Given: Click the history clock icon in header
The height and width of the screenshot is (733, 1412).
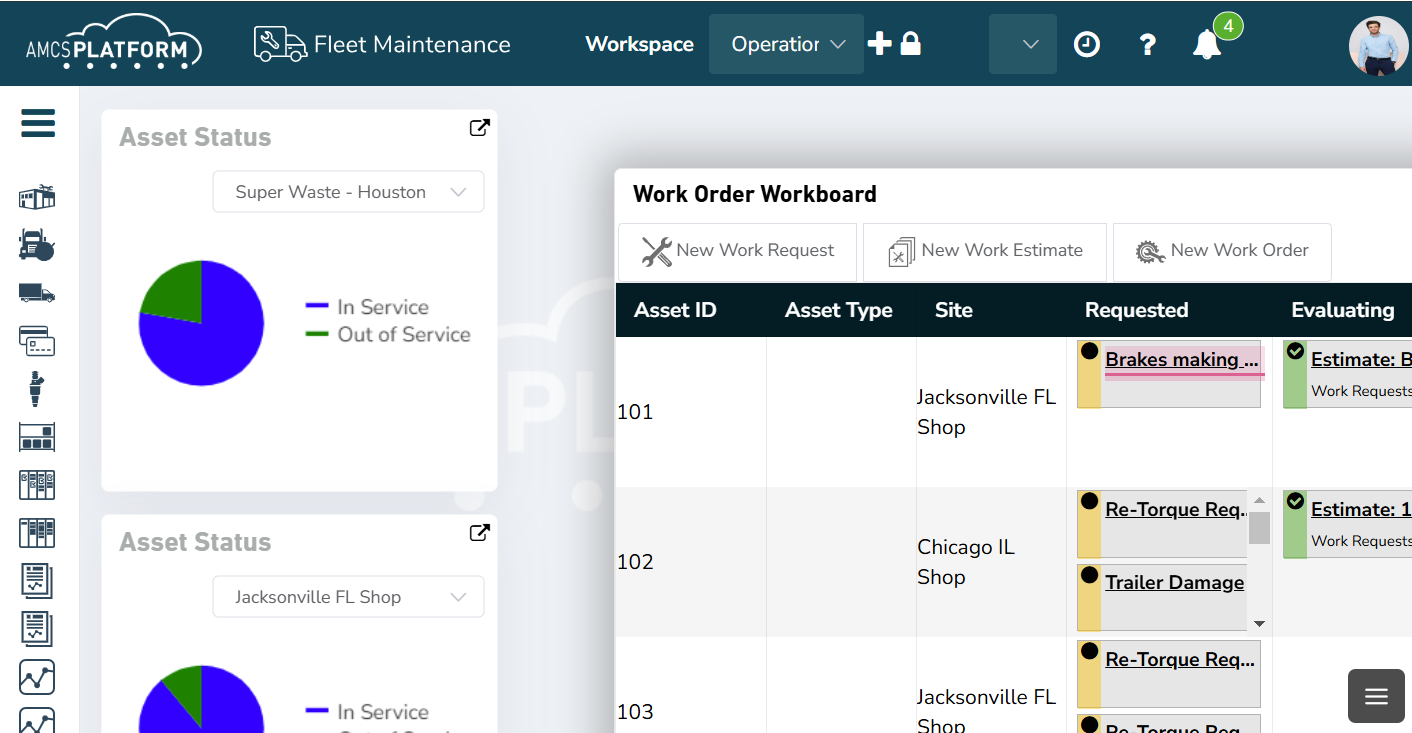Looking at the screenshot, I should (1086, 44).
